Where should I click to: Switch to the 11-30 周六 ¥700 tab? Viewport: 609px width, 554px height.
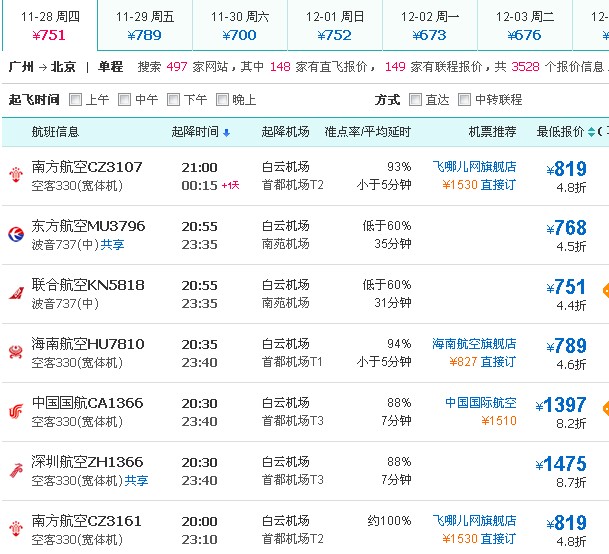pos(240,25)
